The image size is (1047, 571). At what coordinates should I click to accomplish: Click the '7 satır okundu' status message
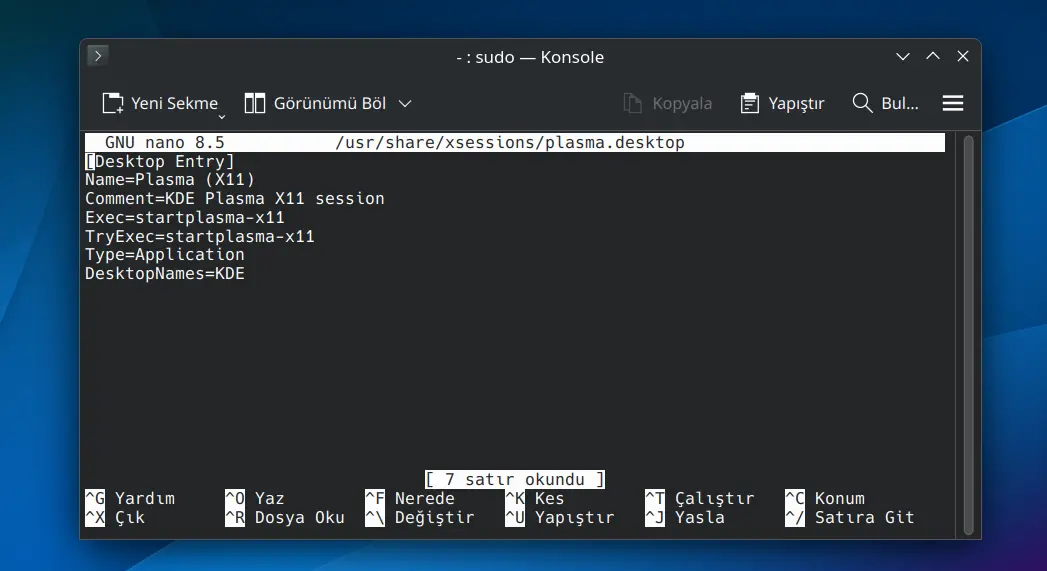click(515, 480)
